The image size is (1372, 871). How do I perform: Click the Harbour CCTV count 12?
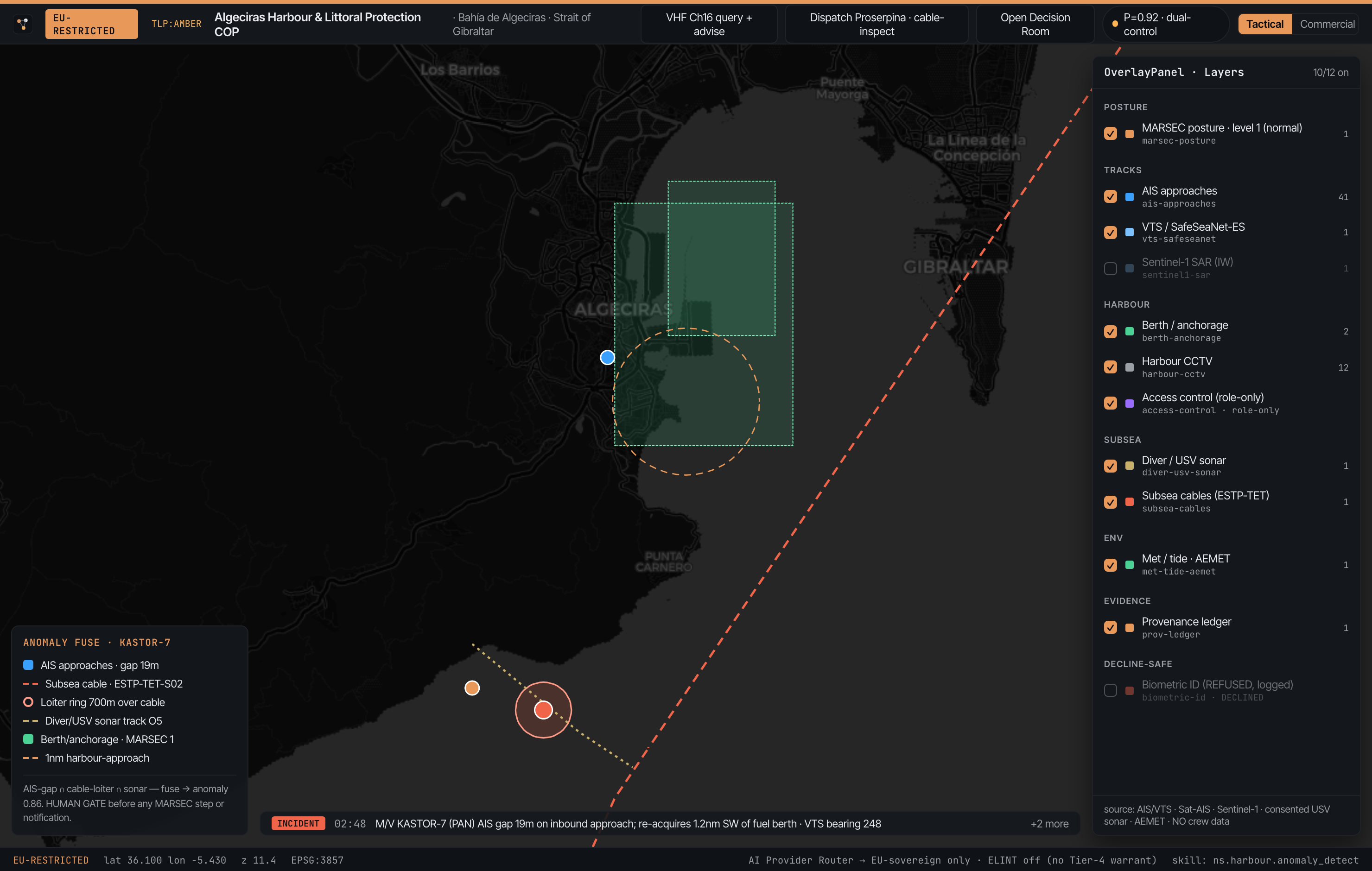[1343, 367]
